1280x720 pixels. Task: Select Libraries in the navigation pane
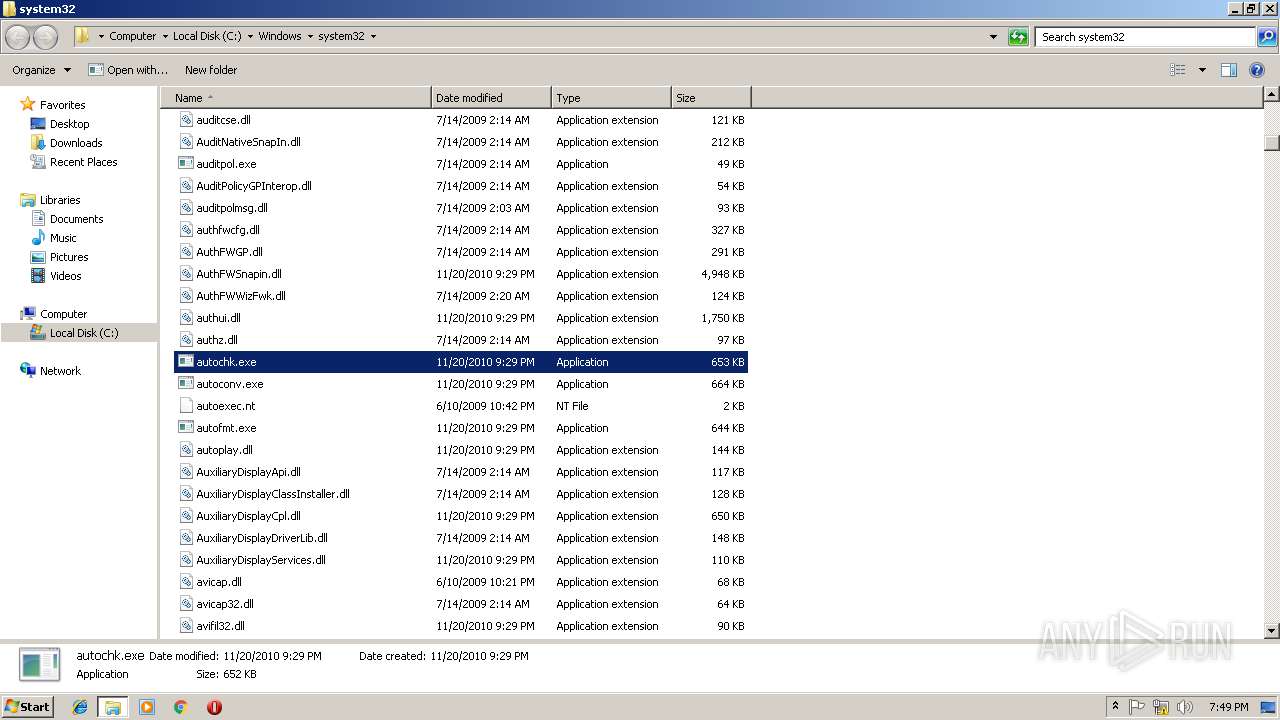point(60,200)
